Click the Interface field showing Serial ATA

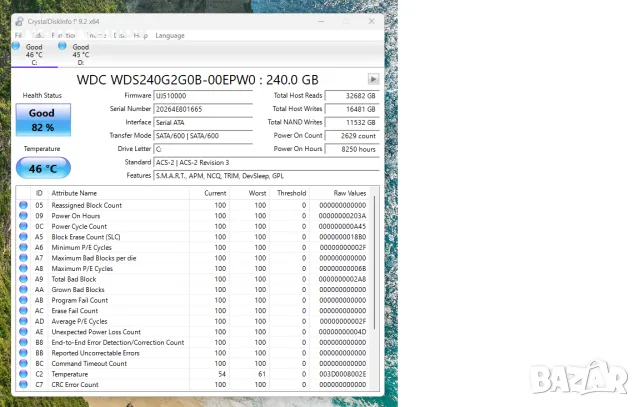click(x=203, y=122)
